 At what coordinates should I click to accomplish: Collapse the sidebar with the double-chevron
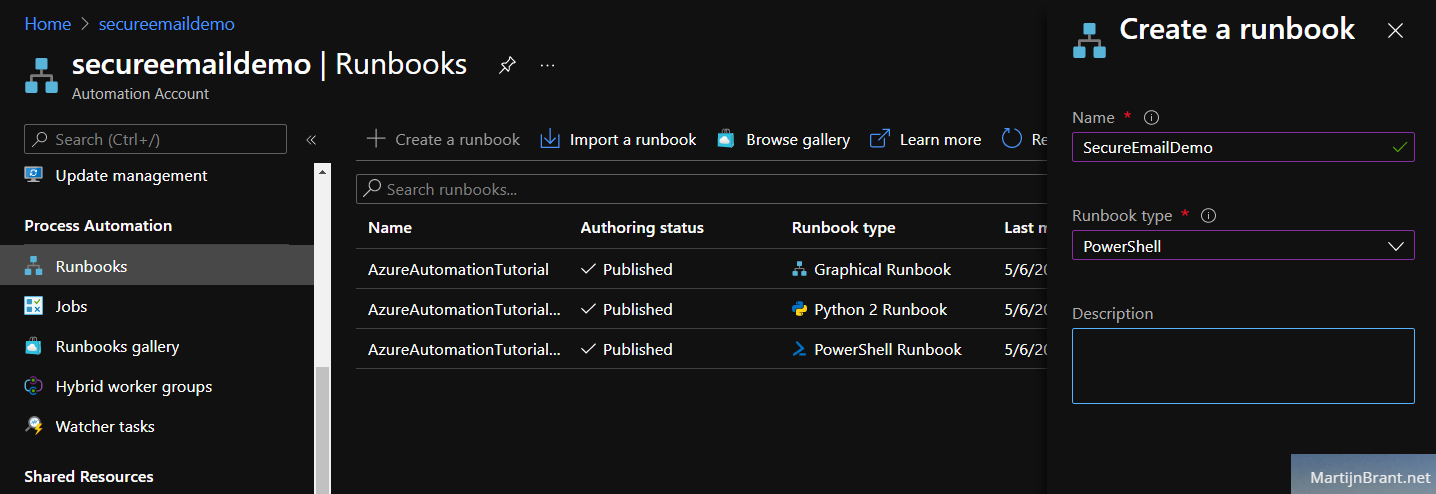(x=311, y=140)
